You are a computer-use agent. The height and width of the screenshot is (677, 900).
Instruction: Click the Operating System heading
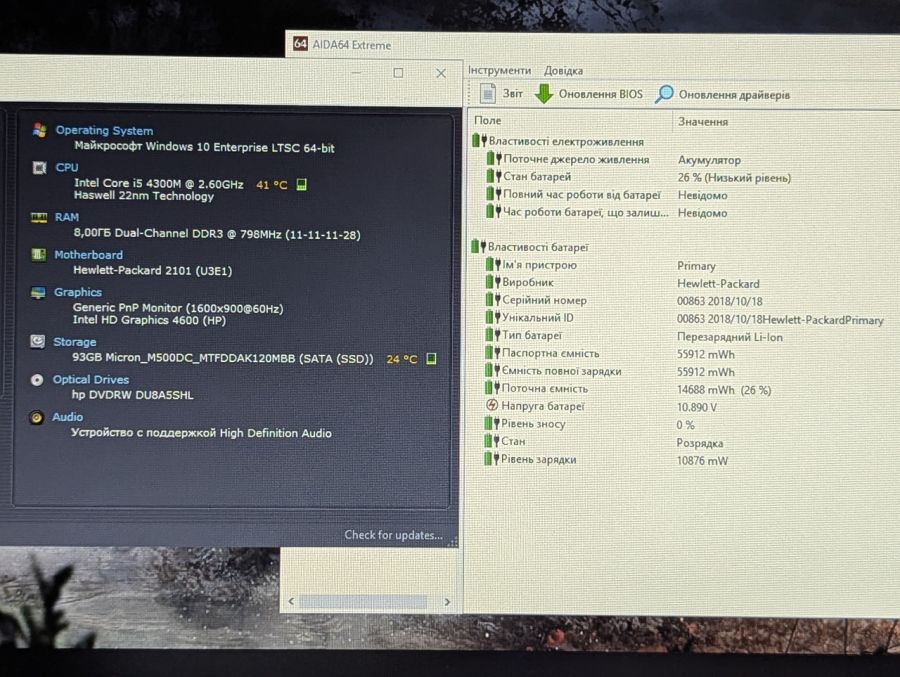pos(104,130)
